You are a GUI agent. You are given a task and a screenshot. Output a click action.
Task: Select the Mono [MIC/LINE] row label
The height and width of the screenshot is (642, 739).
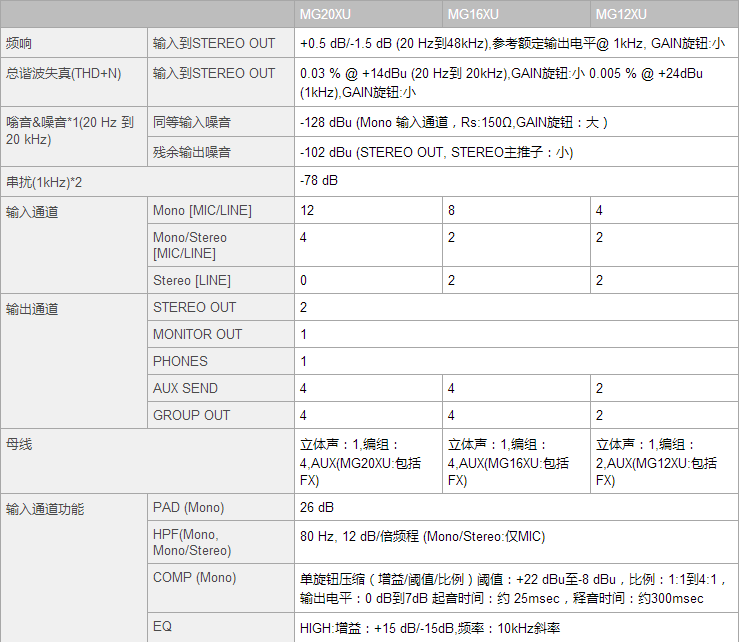(202, 210)
